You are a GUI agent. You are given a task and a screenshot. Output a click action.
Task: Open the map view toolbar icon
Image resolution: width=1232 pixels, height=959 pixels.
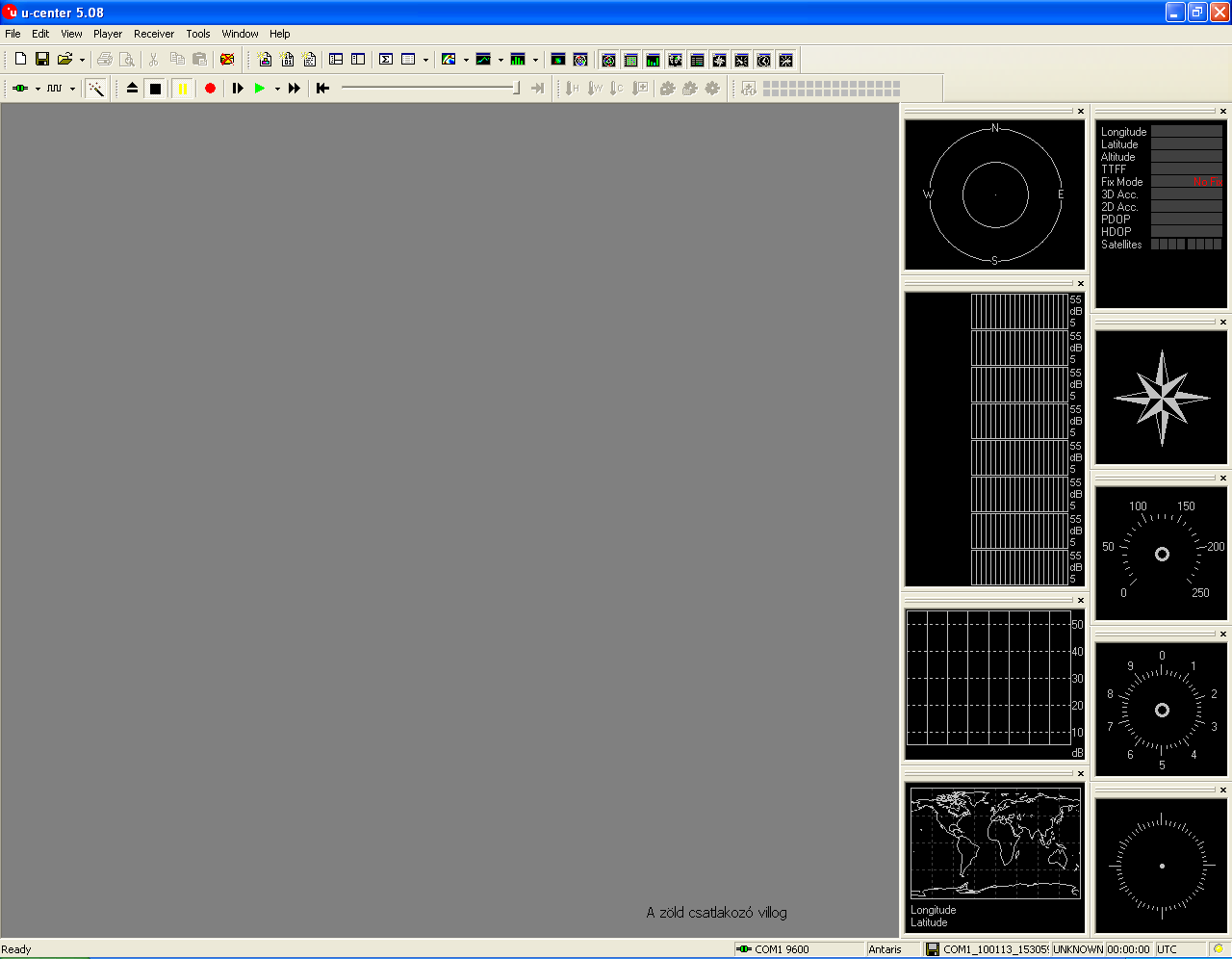click(449, 60)
